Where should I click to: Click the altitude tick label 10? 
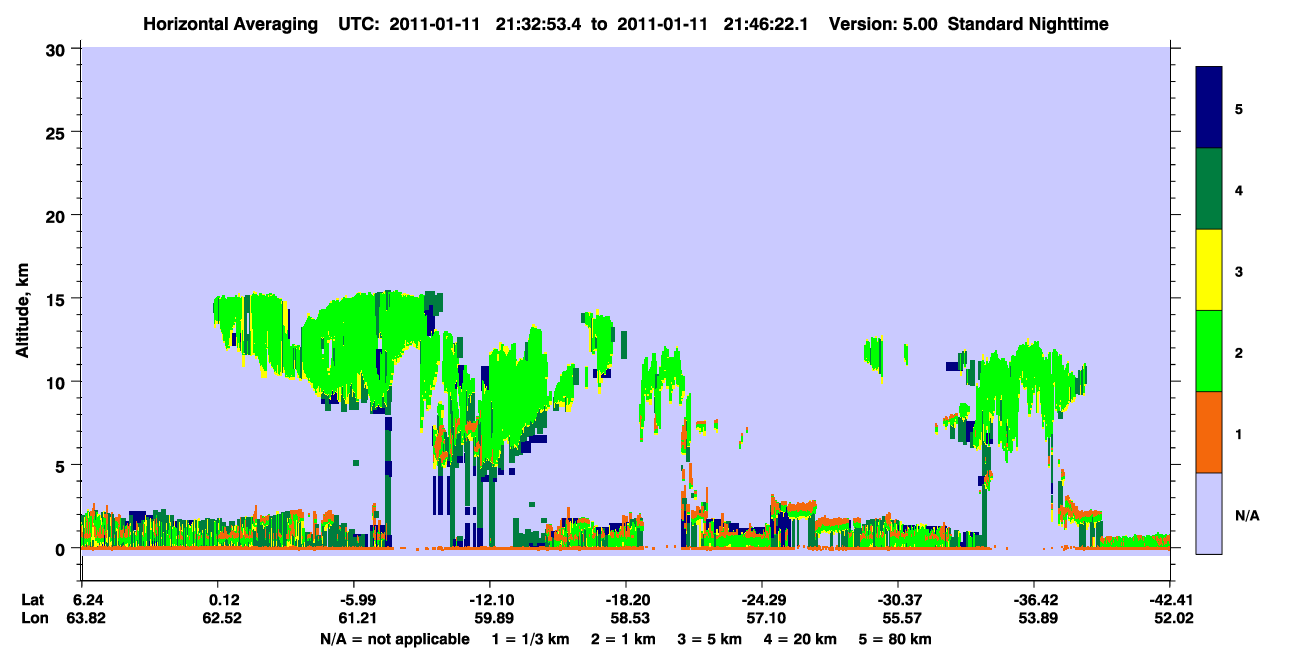pyautogui.click(x=58, y=382)
